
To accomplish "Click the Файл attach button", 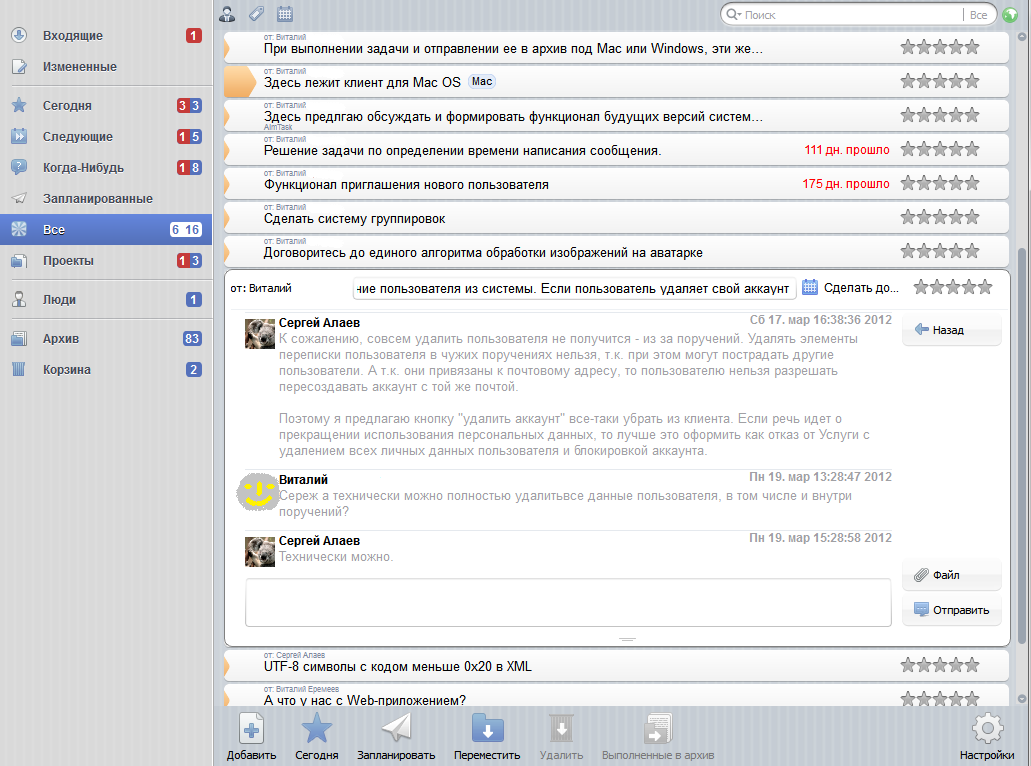I will tap(951, 575).
